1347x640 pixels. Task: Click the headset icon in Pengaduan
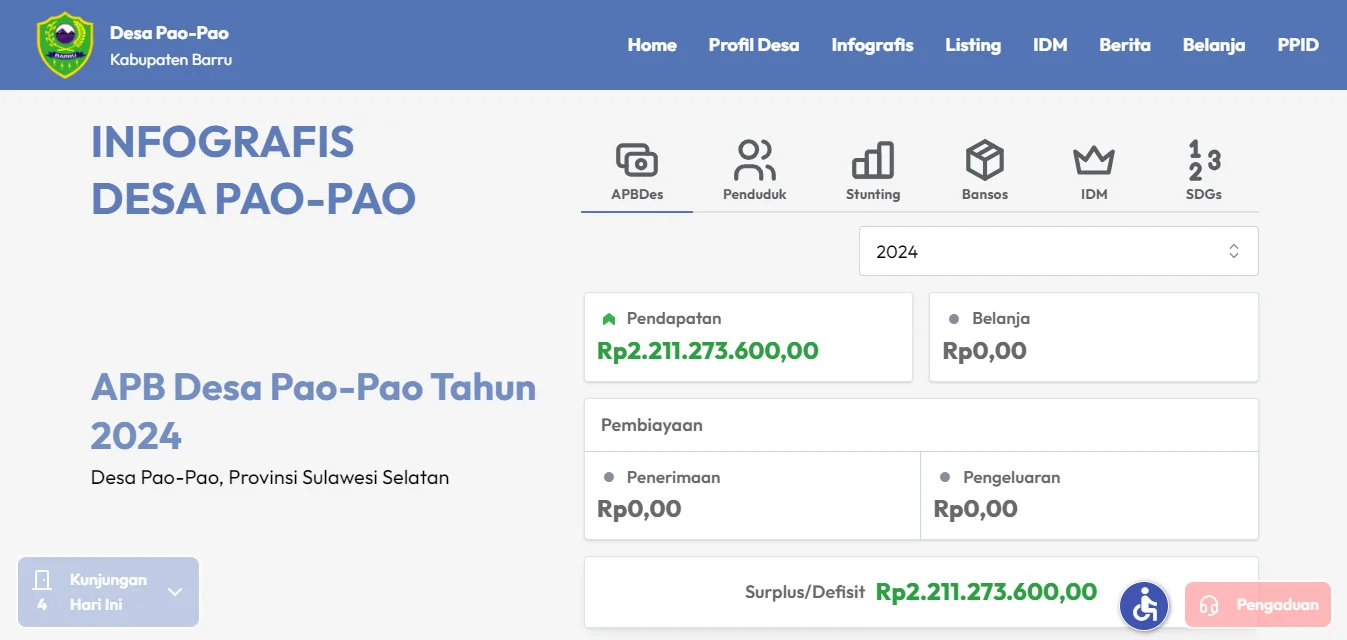[x=1209, y=605]
